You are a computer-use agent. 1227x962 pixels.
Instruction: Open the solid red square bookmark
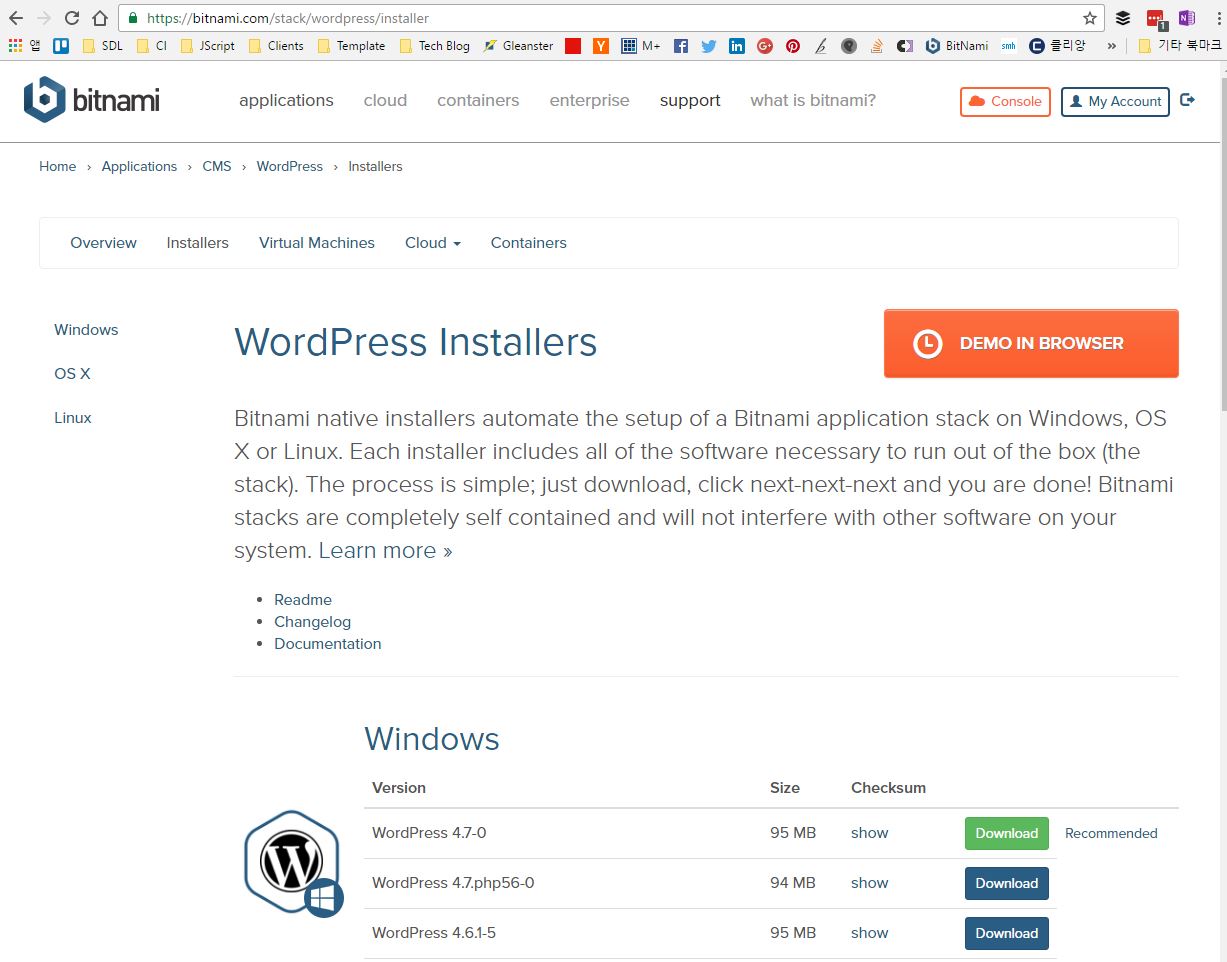573,46
